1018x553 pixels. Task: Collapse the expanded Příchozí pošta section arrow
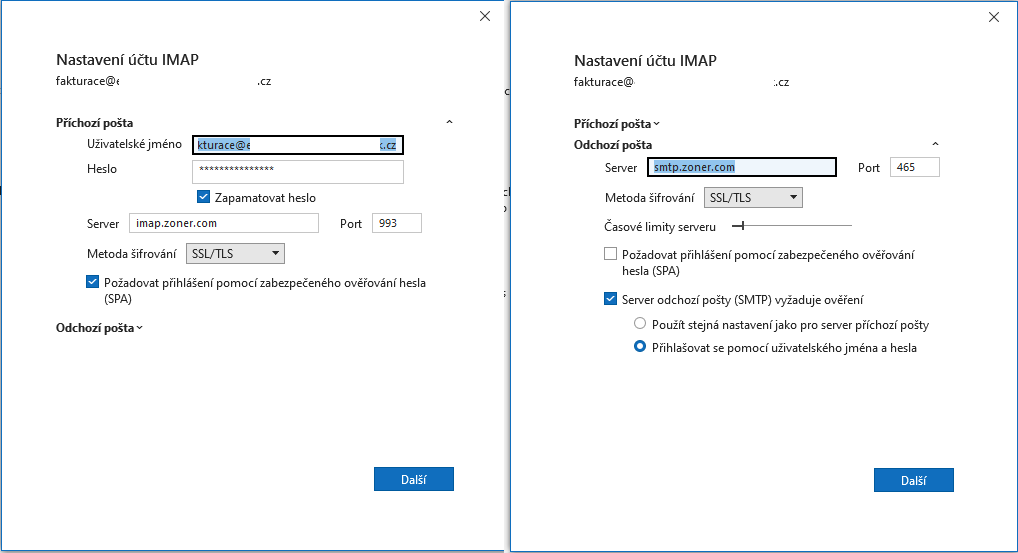pos(449,122)
